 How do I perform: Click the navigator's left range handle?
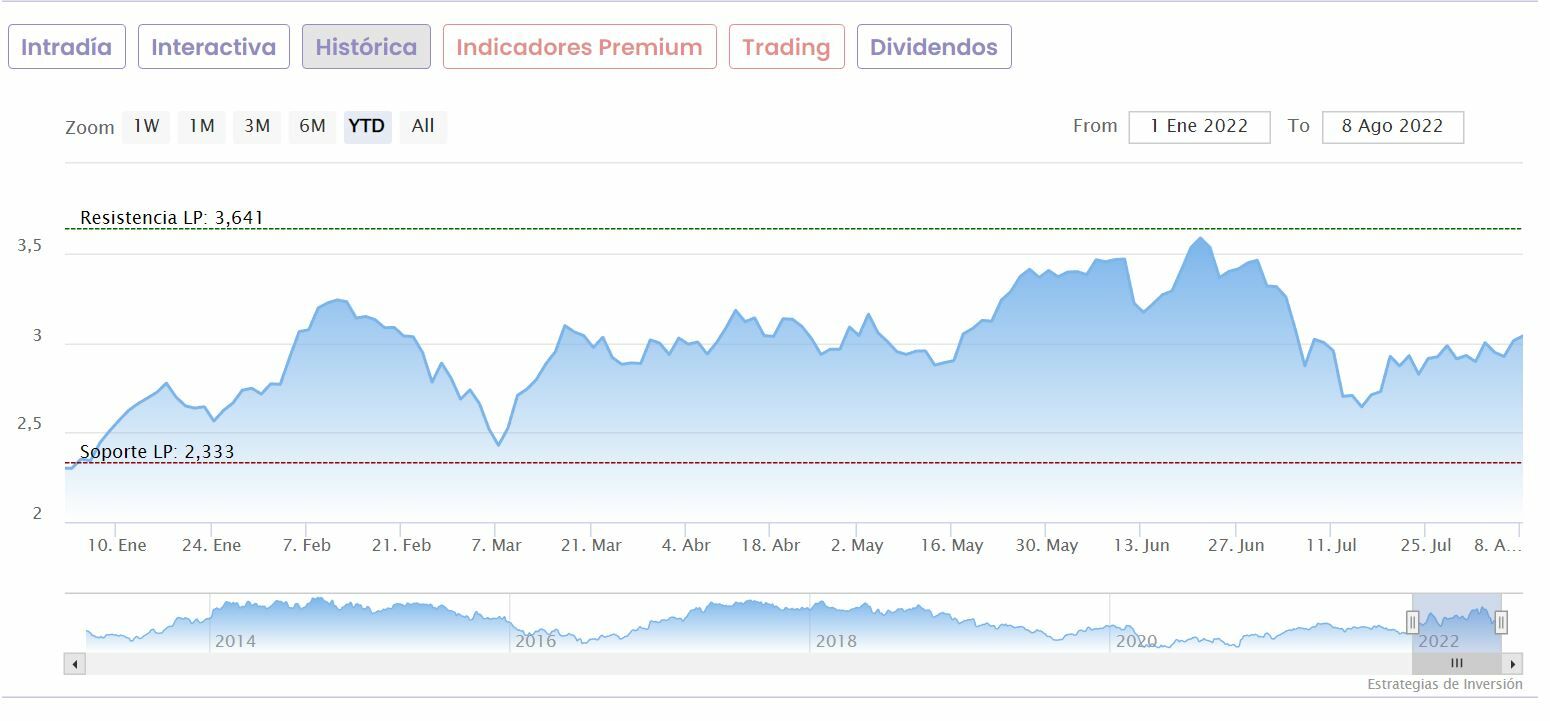[x=1412, y=622]
